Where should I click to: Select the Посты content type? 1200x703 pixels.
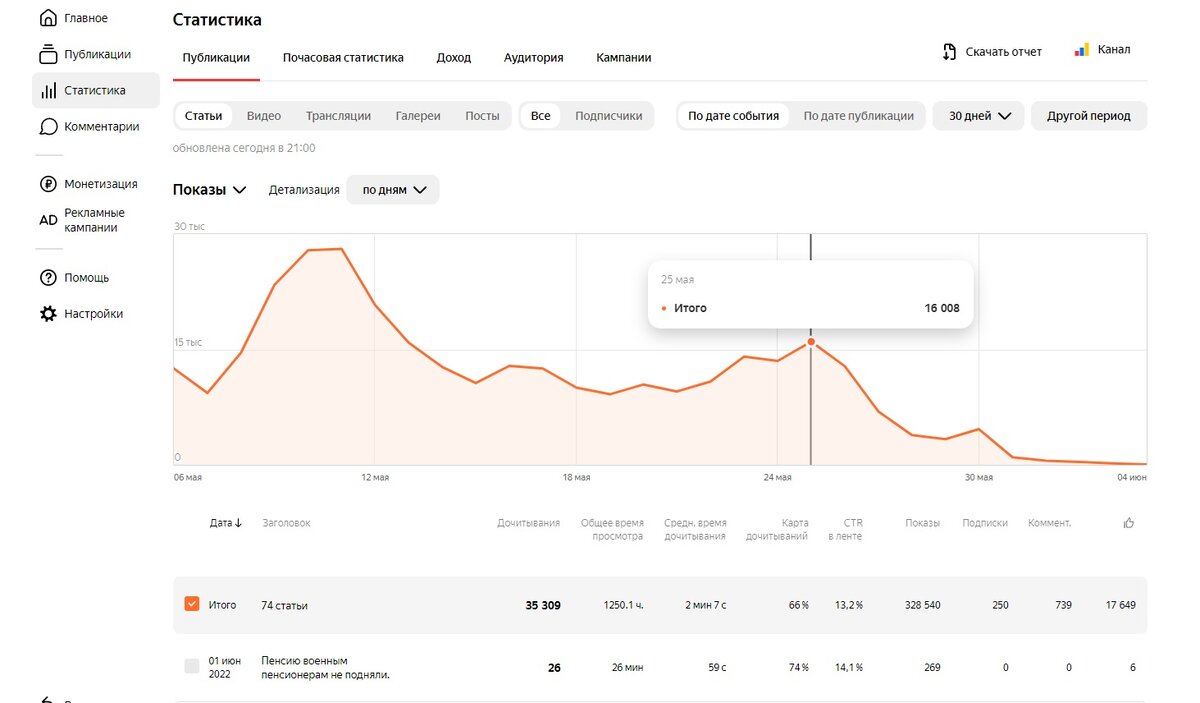coord(482,116)
